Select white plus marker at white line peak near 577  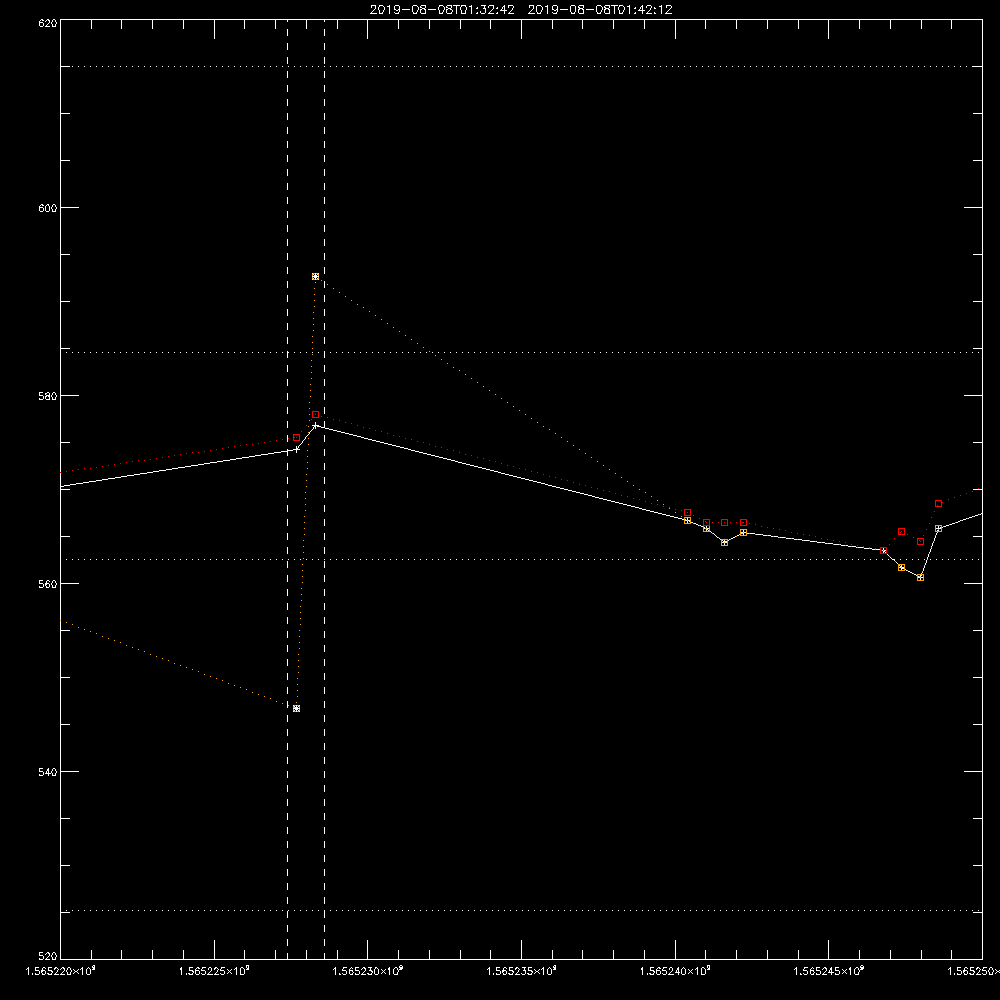pos(315,425)
